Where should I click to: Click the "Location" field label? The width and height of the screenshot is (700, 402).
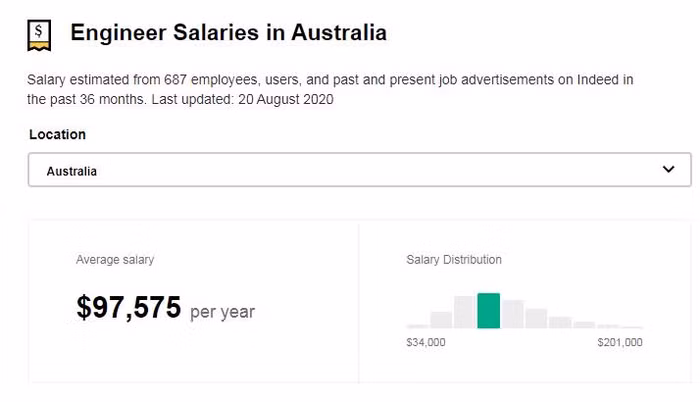tap(57, 134)
